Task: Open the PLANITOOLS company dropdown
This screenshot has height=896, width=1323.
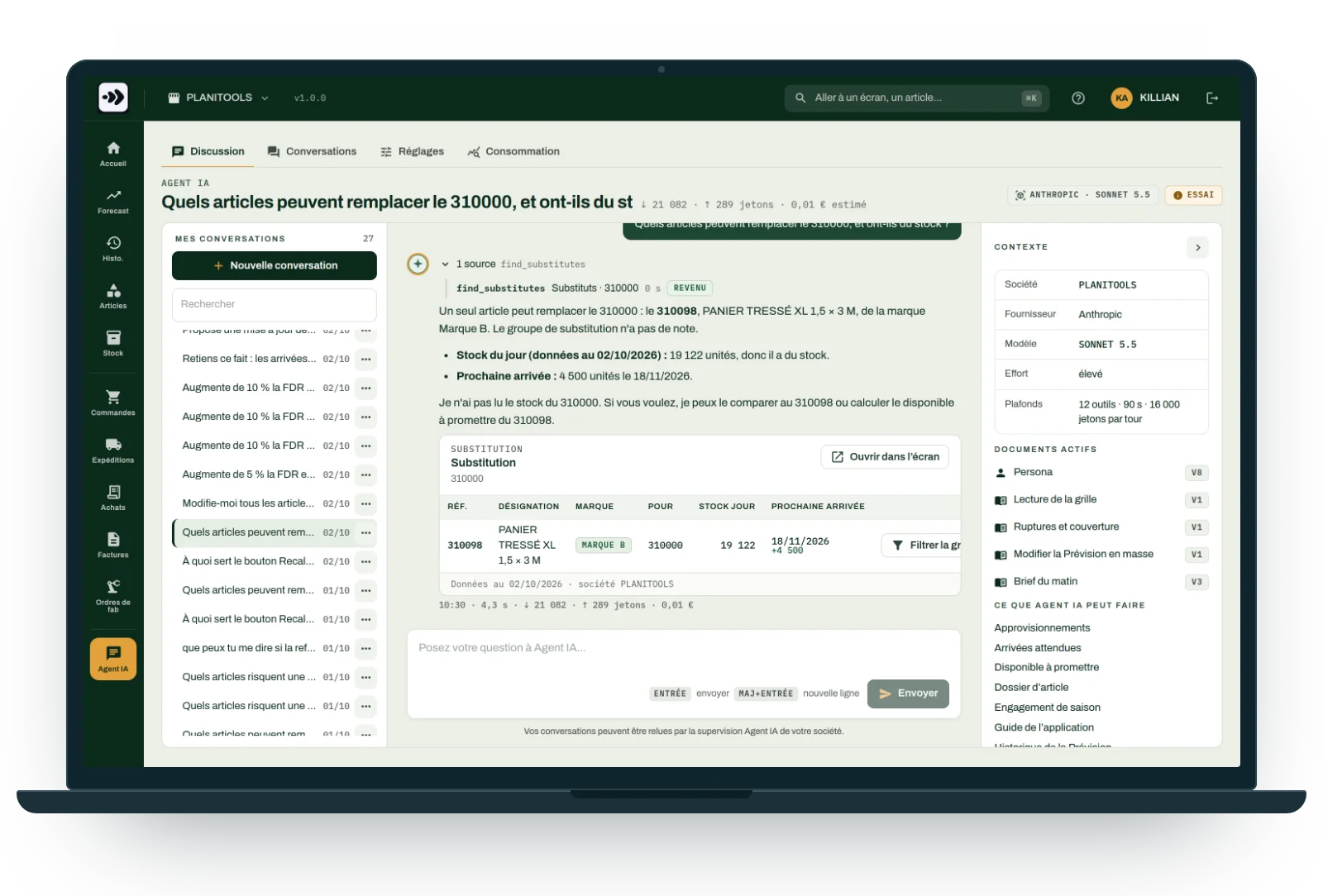Action: pyautogui.click(x=218, y=98)
